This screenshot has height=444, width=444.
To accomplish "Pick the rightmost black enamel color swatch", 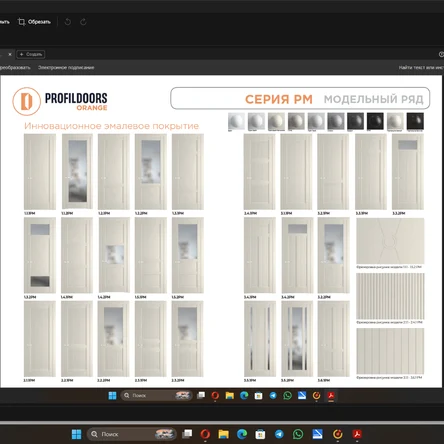I will click(415, 121).
